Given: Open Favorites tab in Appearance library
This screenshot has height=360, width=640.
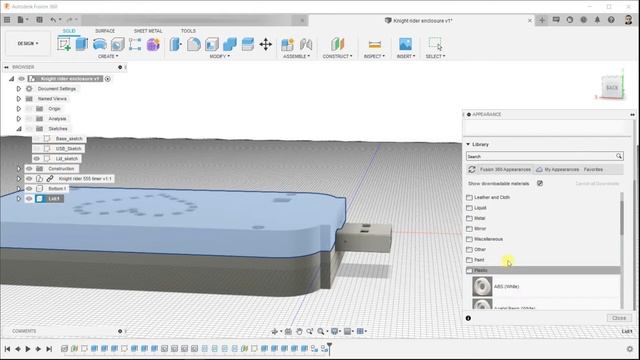Looking at the screenshot, I should pos(593,169).
